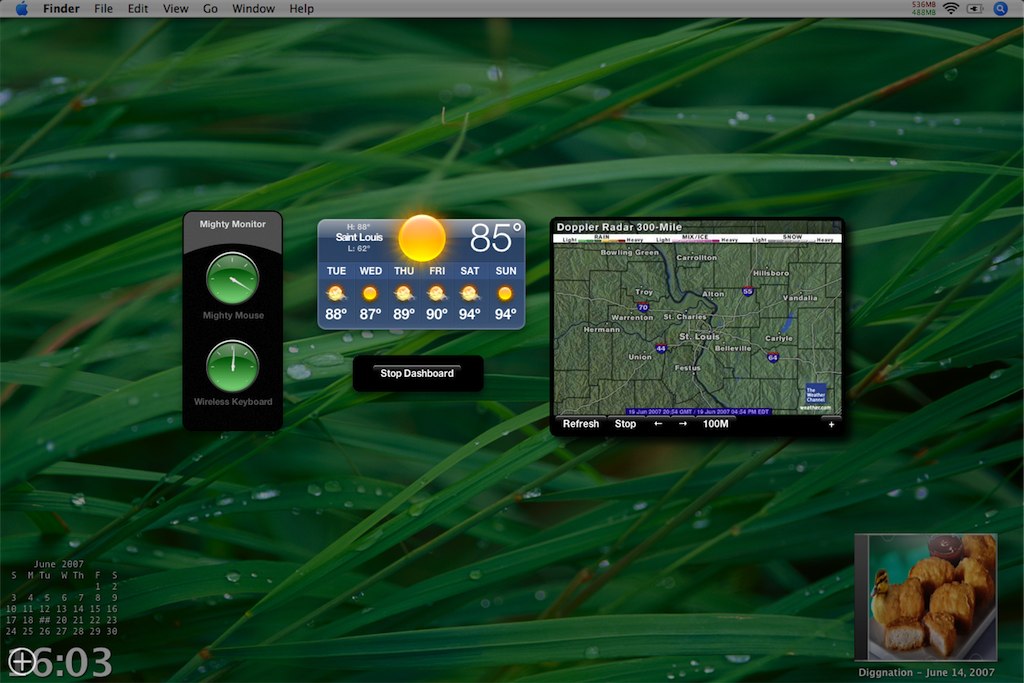This screenshot has width=1024, height=683.
Task: Click the 100M range button on radar
Action: [x=715, y=424]
